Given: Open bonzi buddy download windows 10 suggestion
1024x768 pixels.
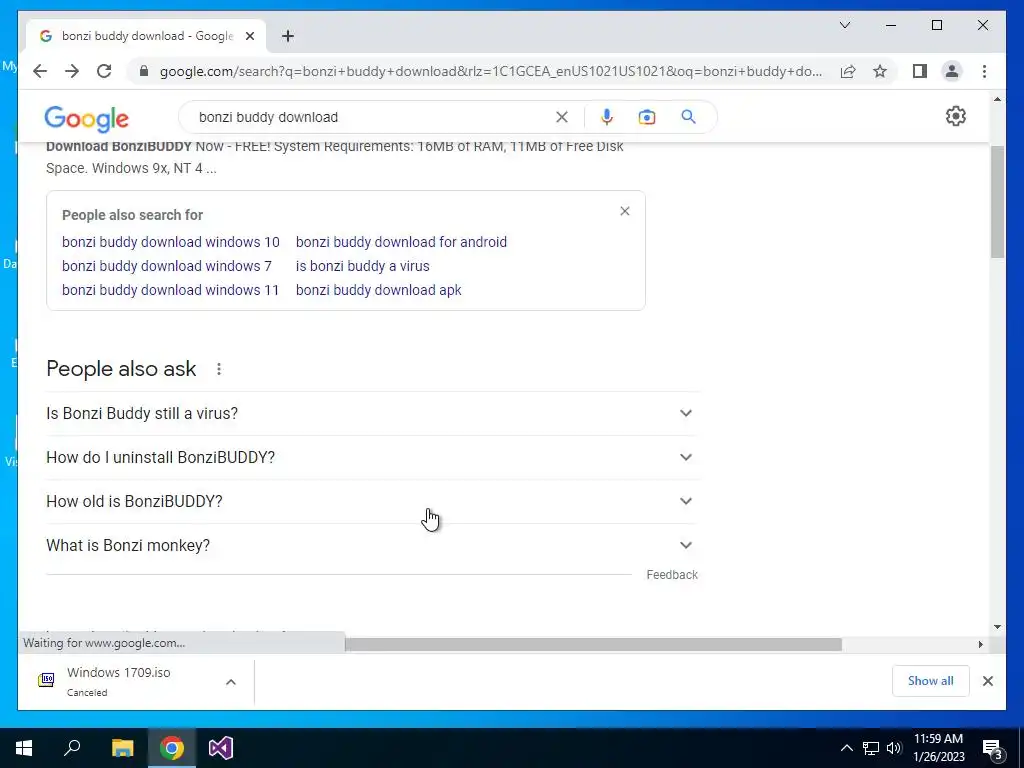Looking at the screenshot, I should coord(170,242).
